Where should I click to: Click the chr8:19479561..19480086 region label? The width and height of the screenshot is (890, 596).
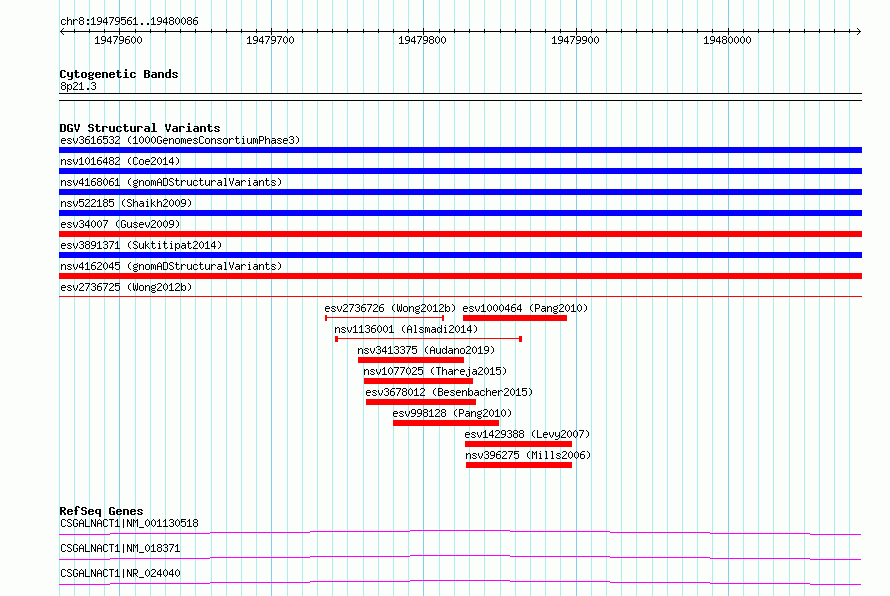tap(129, 22)
